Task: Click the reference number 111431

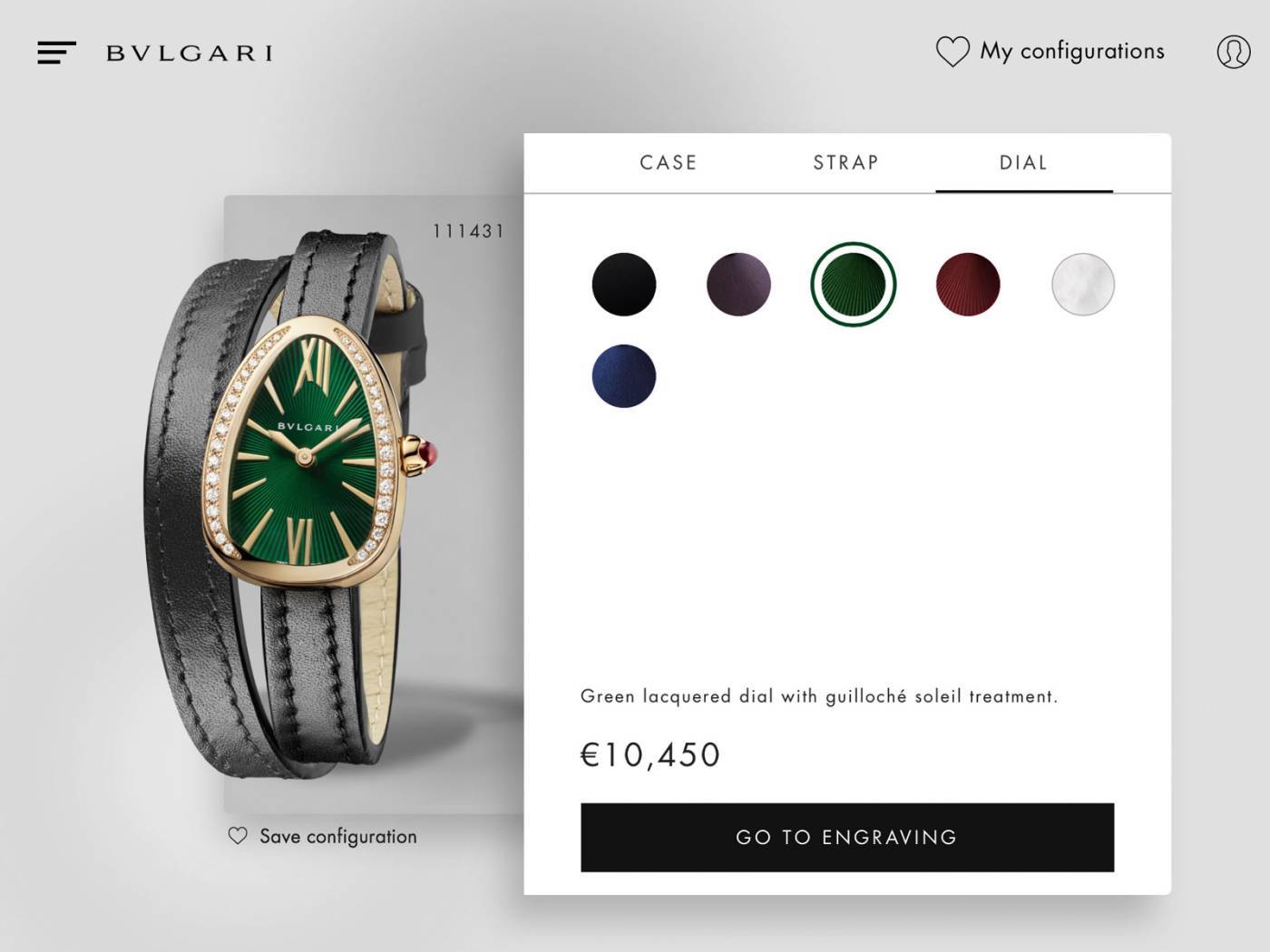Action: [468, 231]
